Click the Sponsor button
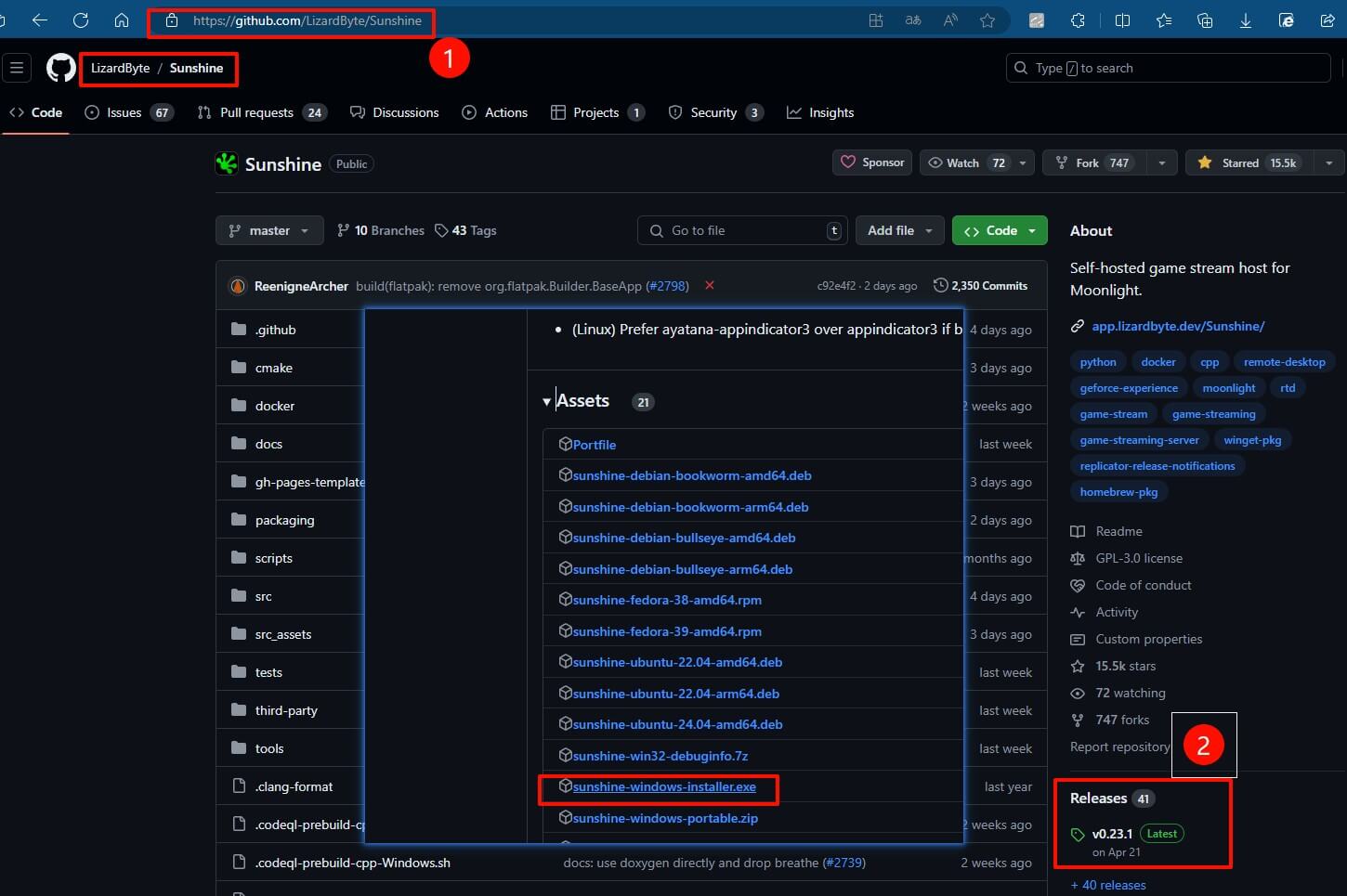Image resolution: width=1347 pixels, height=896 pixels. tap(872, 162)
